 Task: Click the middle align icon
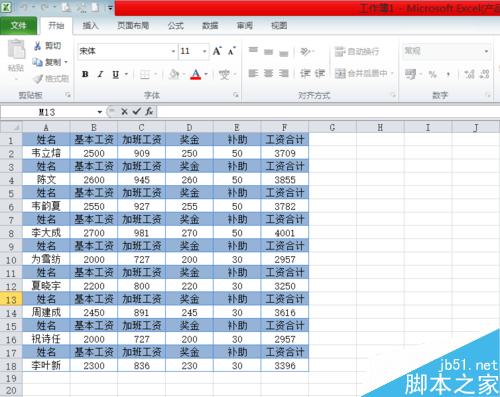coord(269,52)
